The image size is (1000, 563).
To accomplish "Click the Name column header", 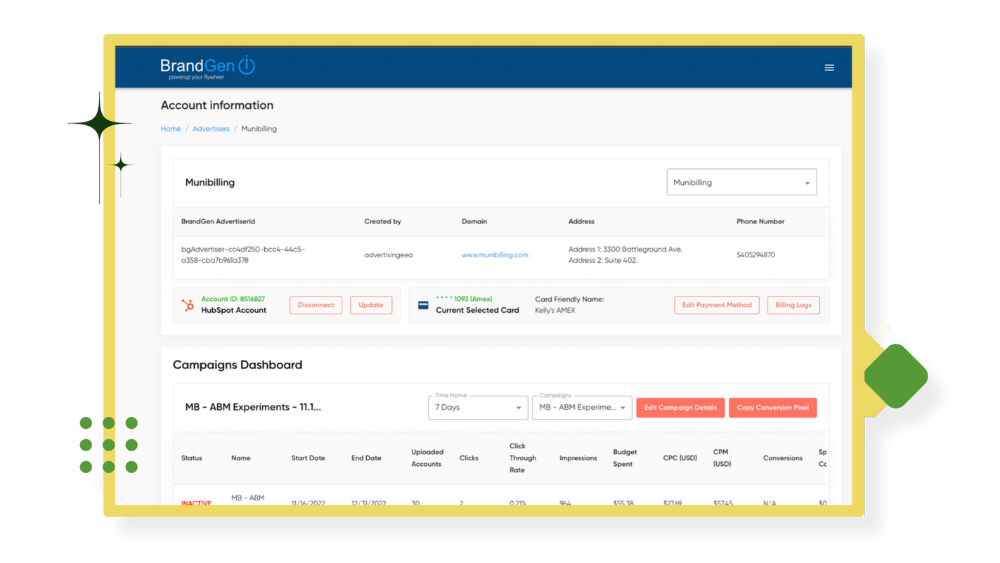I will [240, 458].
